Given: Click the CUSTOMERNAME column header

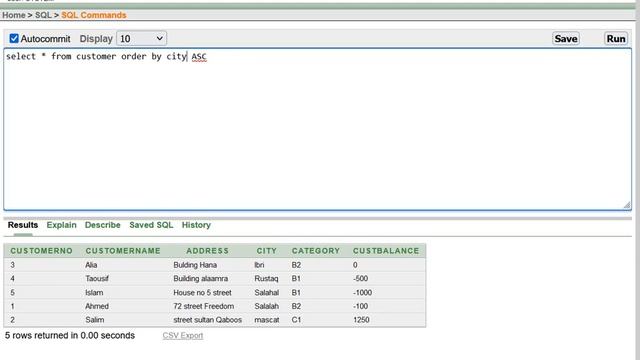Looking at the screenshot, I should click(x=123, y=251).
